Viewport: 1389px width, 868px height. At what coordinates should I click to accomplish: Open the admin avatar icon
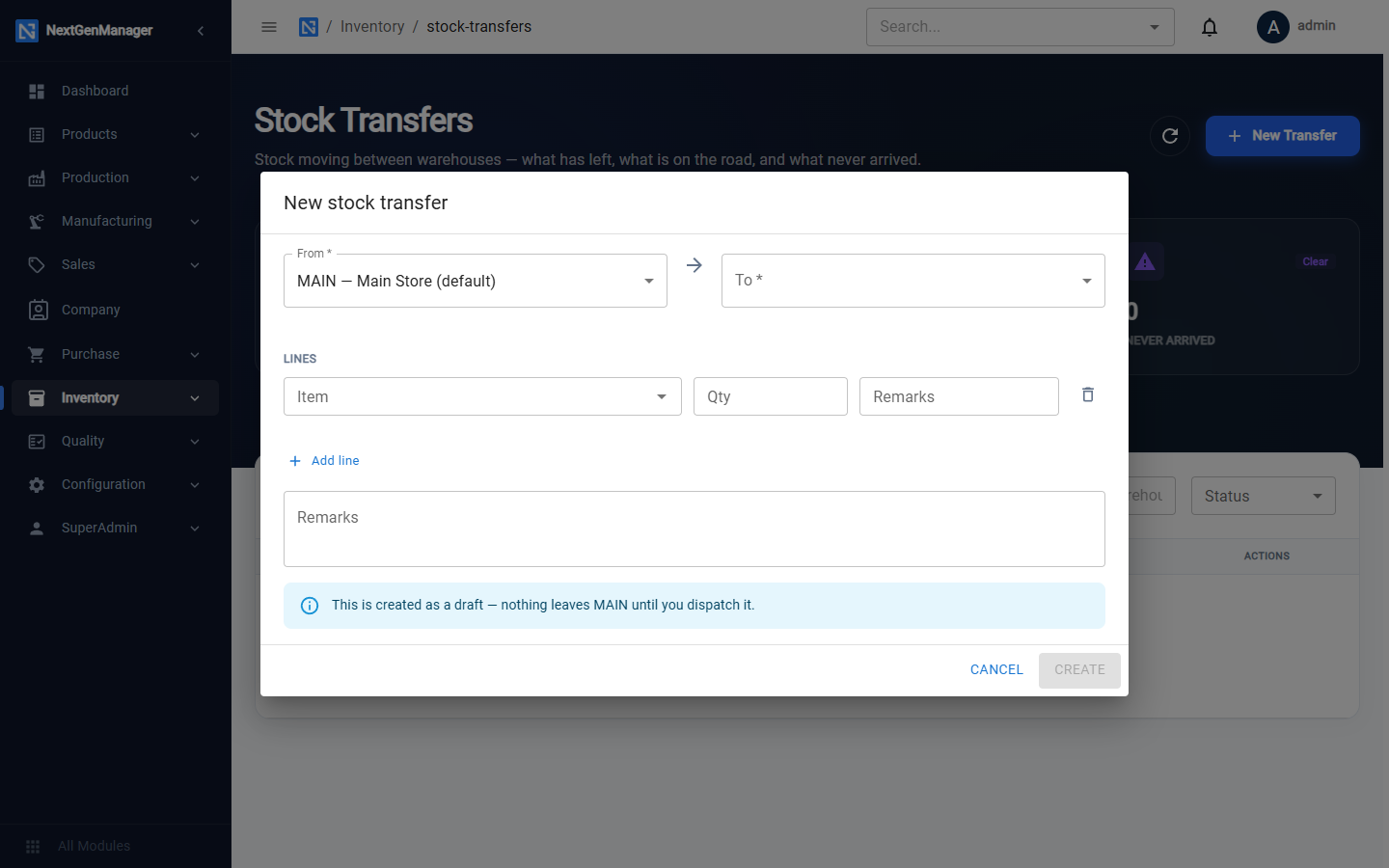click(1273, 27)
